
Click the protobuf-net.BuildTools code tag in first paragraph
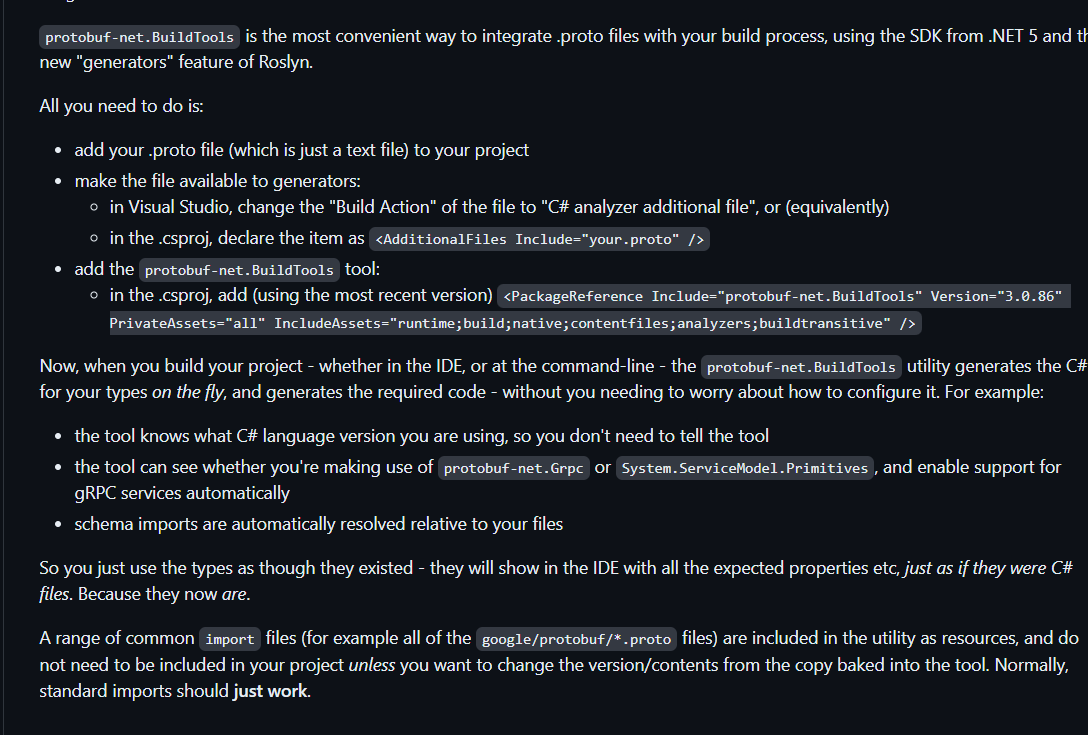139,37
